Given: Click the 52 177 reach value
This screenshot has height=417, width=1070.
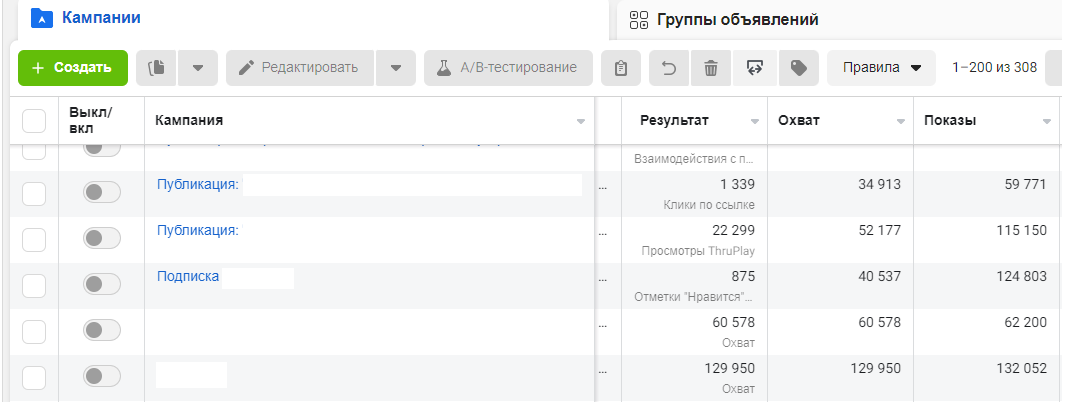Looking at the screenshot, I should (880, 231).
